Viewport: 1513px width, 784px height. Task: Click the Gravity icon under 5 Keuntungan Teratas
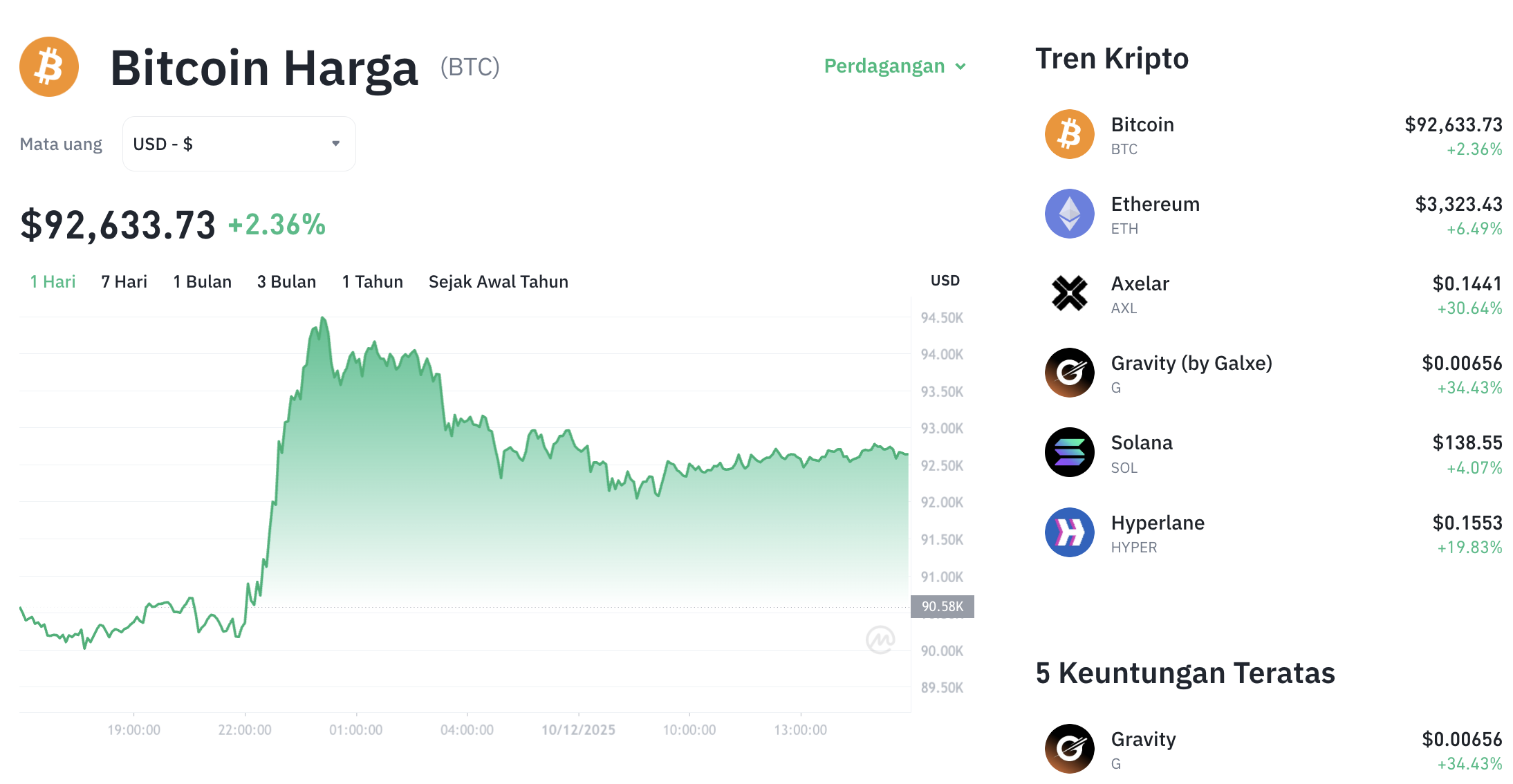click(1069, 749)
